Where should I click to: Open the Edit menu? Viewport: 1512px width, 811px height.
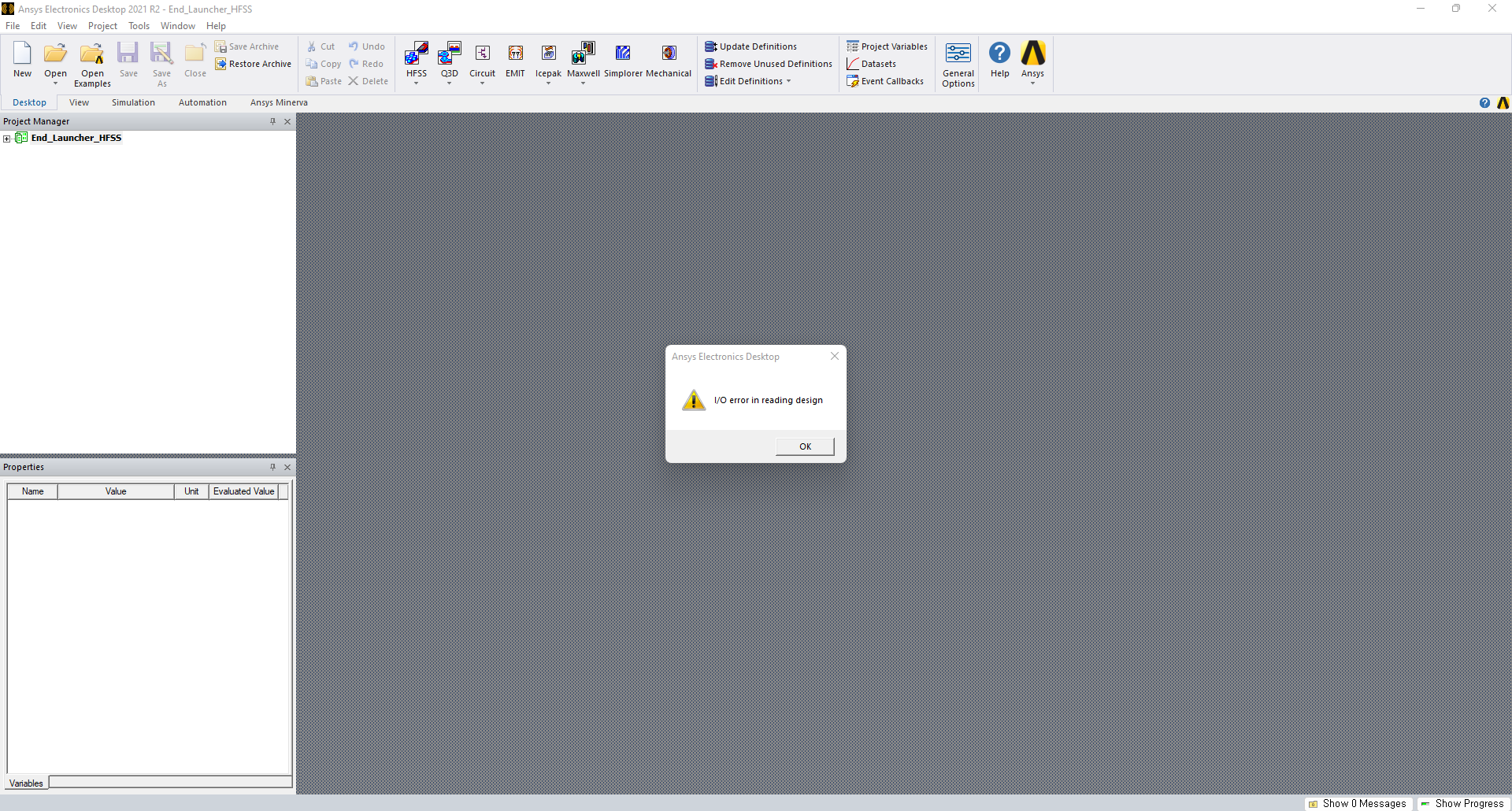[39, 26]
